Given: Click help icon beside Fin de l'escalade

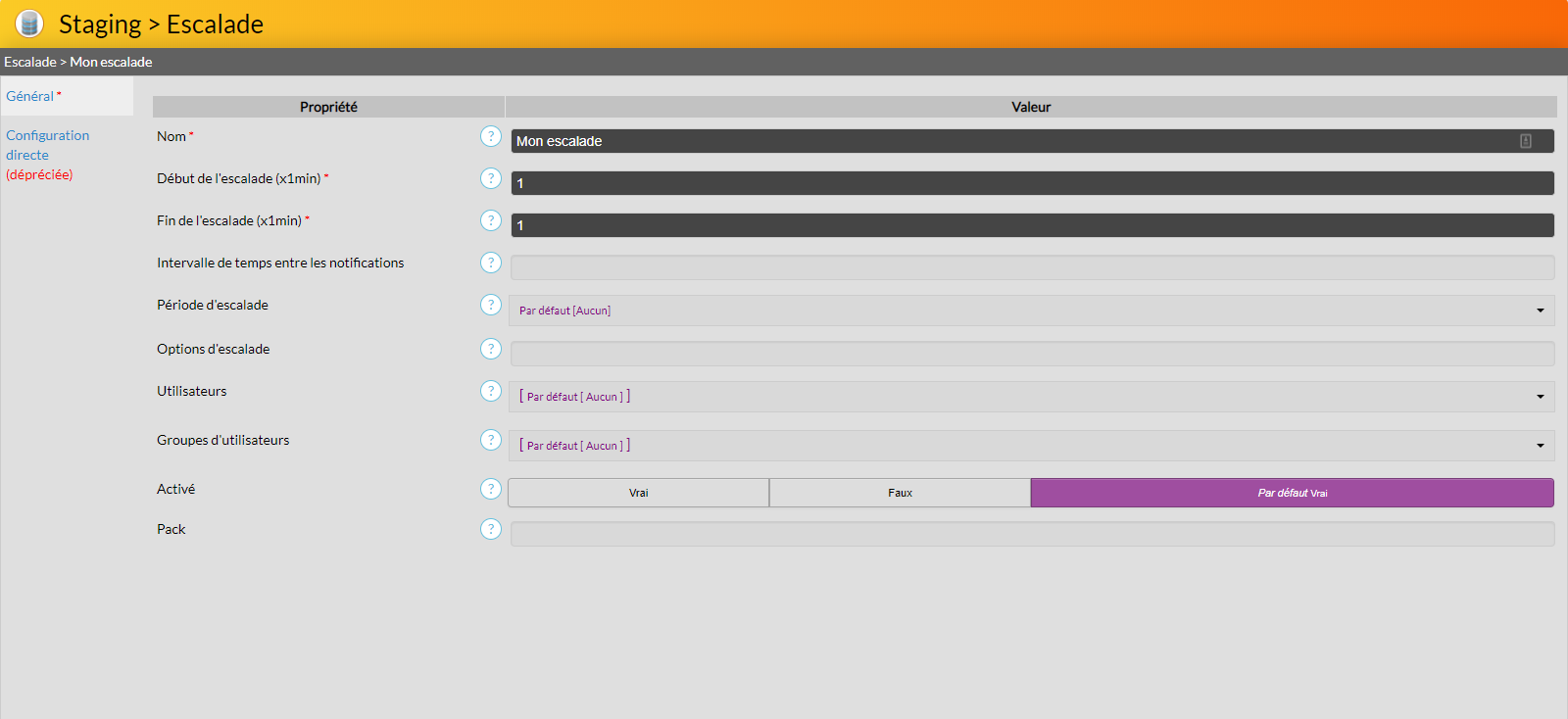Looking at the screenshot, I should pos(491,220).
